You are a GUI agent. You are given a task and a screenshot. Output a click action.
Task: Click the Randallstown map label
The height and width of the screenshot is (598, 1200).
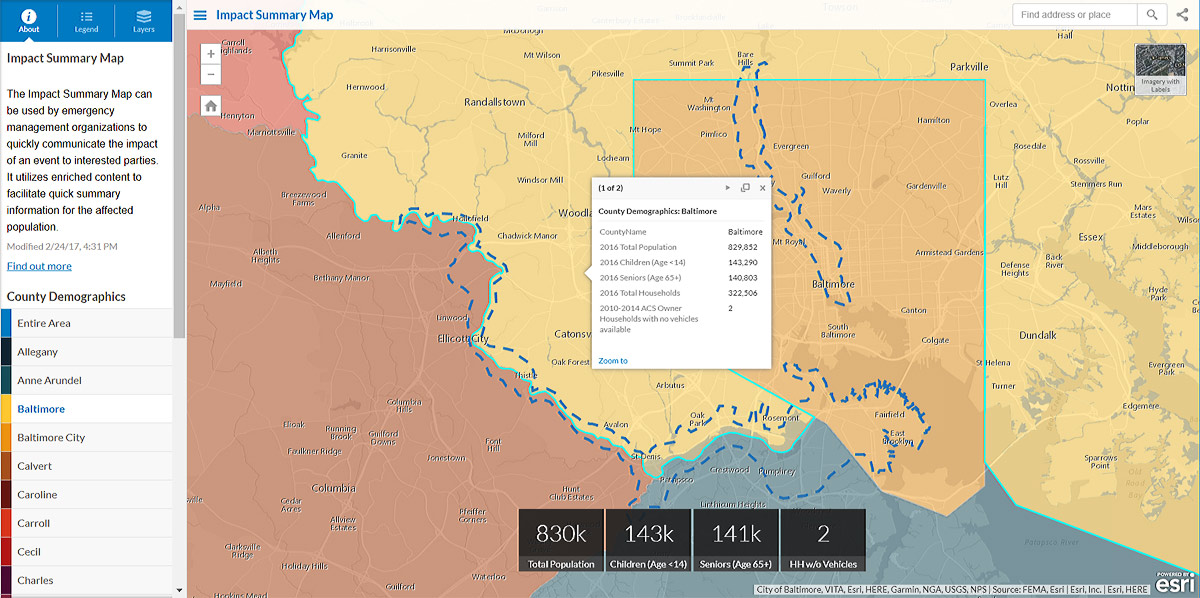[x=494, y=102]
